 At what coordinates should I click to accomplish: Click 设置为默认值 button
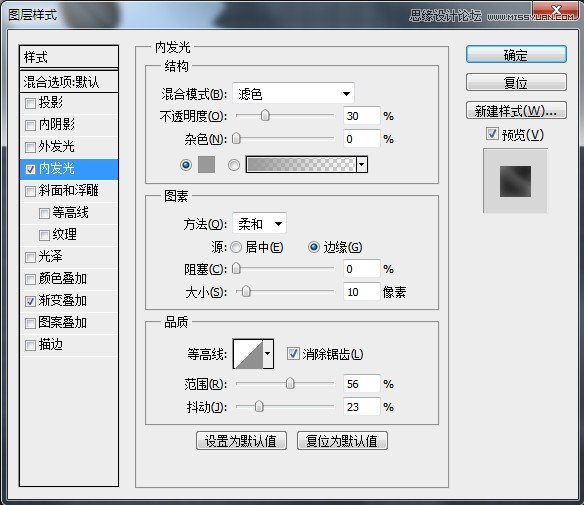(x=241, y=441)
